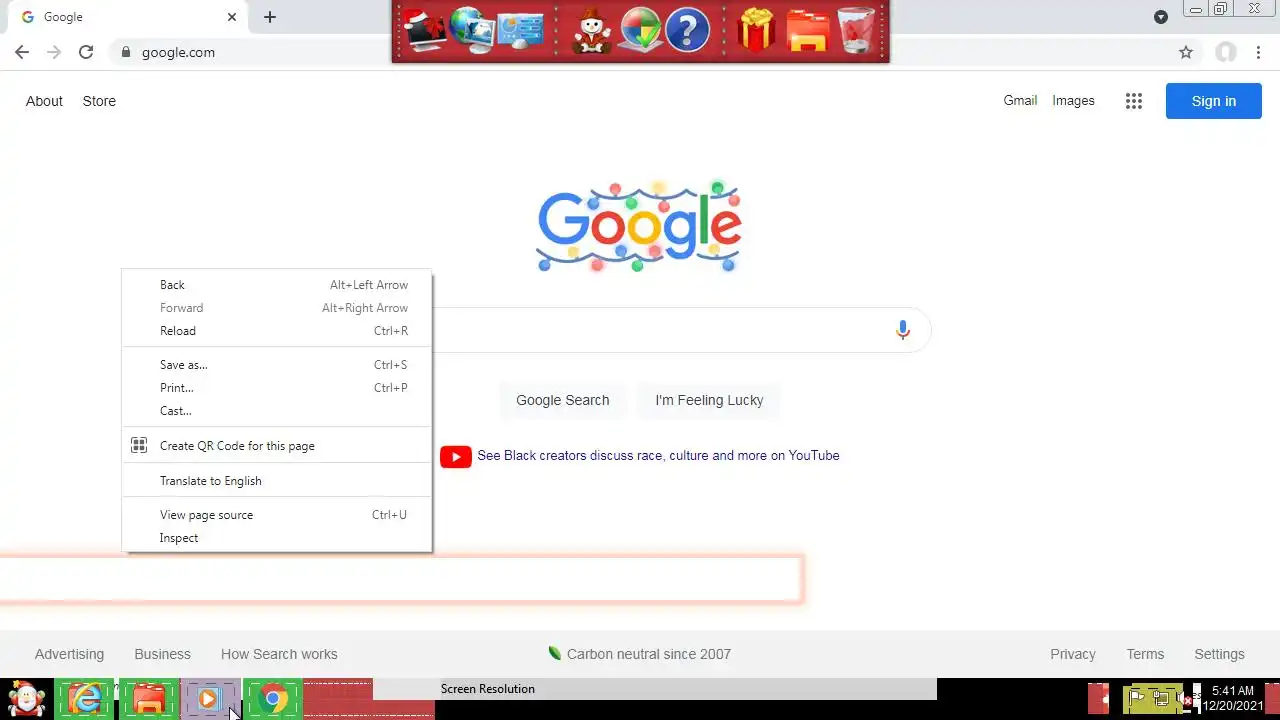Open the Chrome profile avatar icon

[1226, 52]
